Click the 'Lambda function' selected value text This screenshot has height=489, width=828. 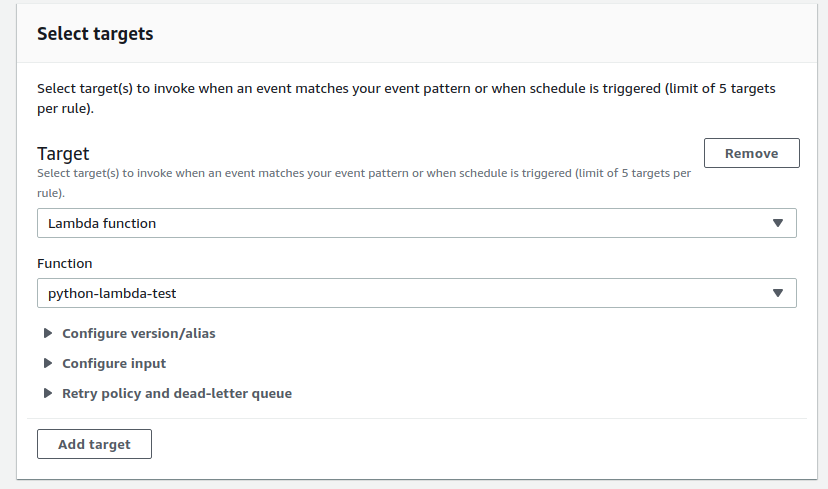(102, 223)
